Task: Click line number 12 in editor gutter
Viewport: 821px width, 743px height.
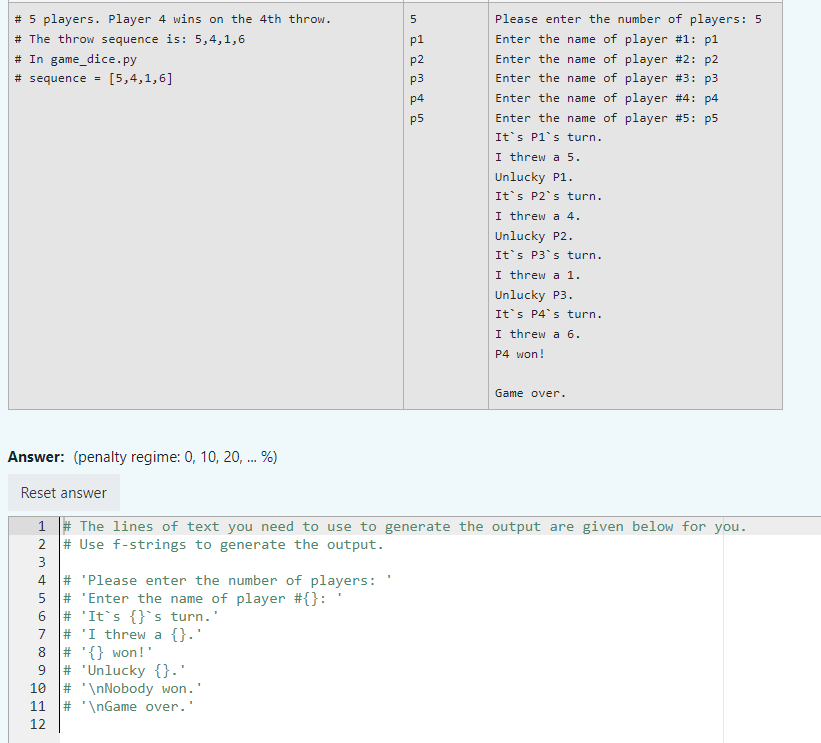Action: 38,724
